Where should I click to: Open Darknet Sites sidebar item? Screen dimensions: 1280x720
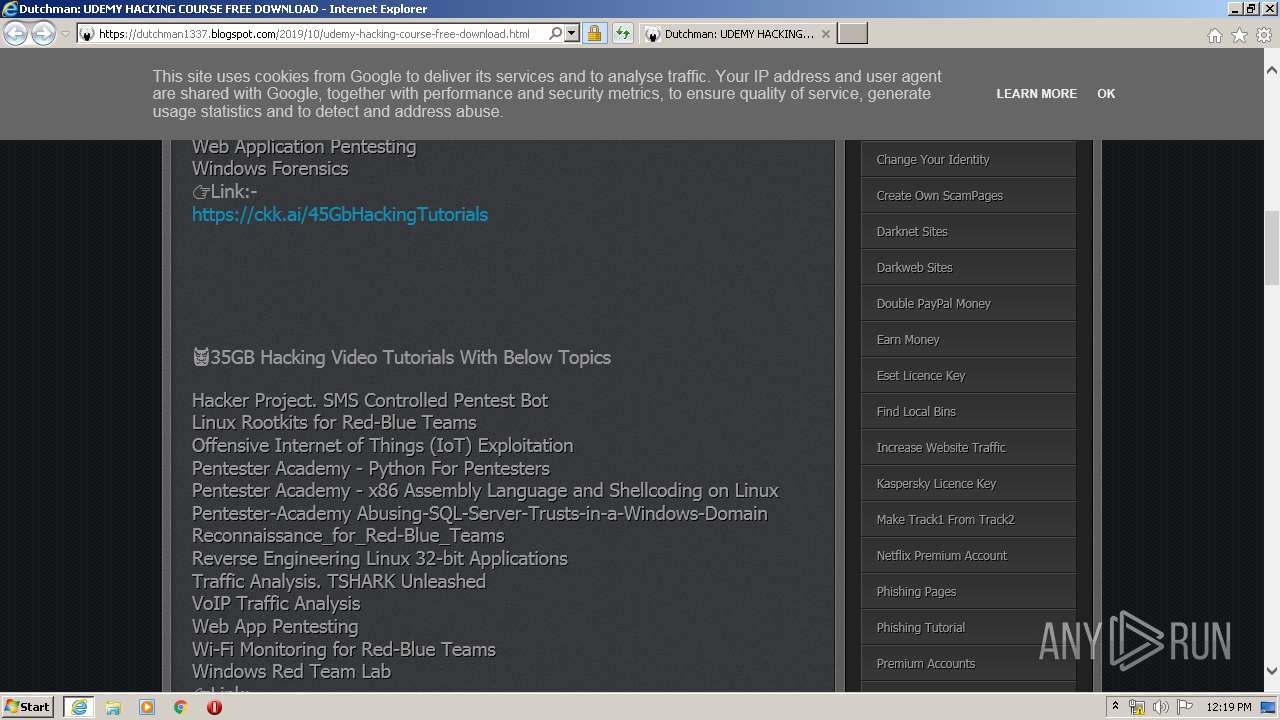click(x=968, y=231)
